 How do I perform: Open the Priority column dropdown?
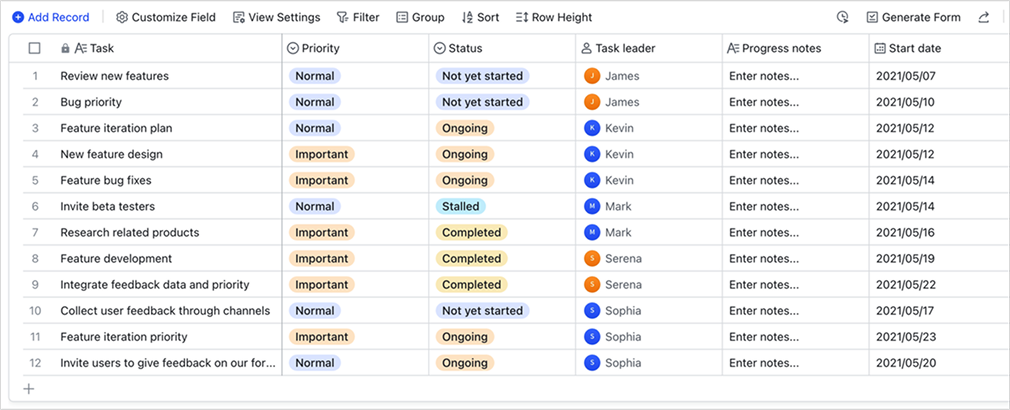point(293,48)
